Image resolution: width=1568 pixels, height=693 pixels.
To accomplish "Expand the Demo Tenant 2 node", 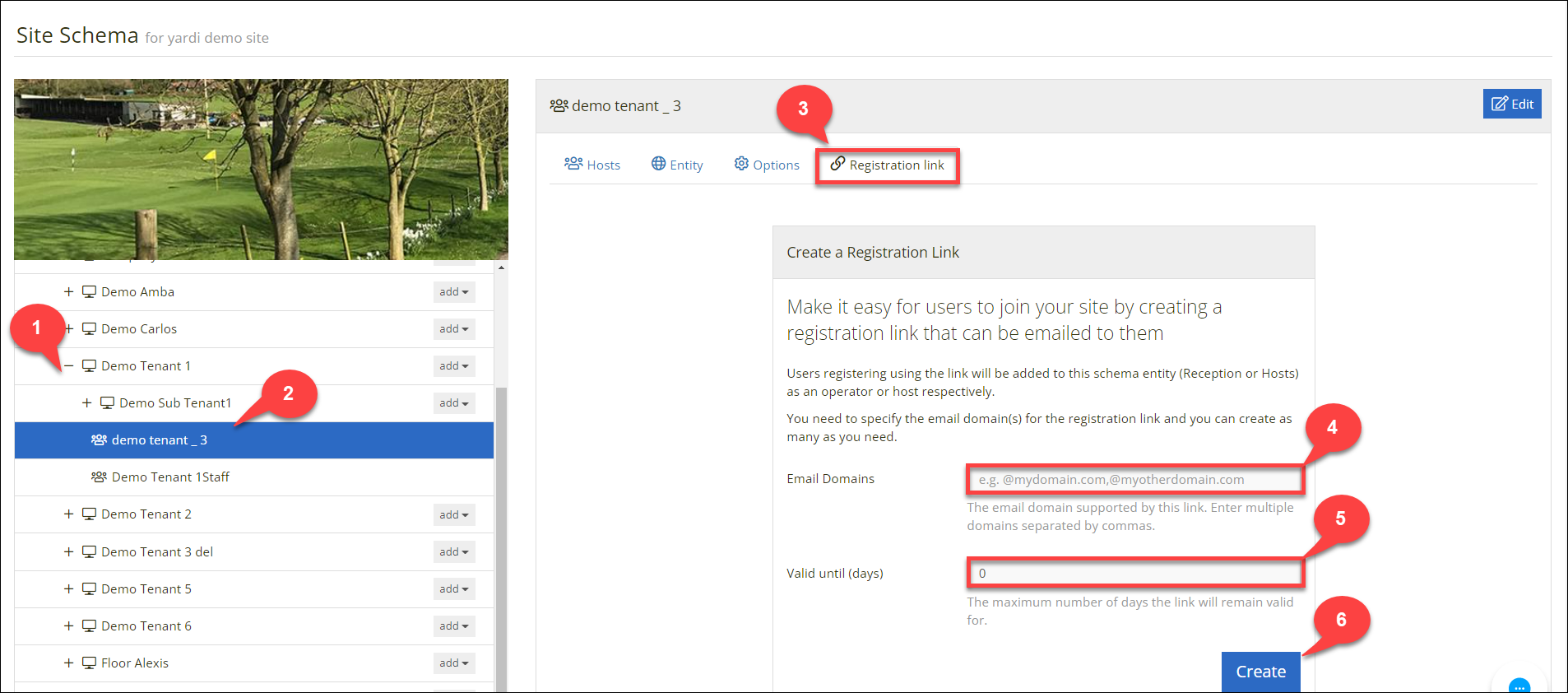I will (x=69, y=514).
